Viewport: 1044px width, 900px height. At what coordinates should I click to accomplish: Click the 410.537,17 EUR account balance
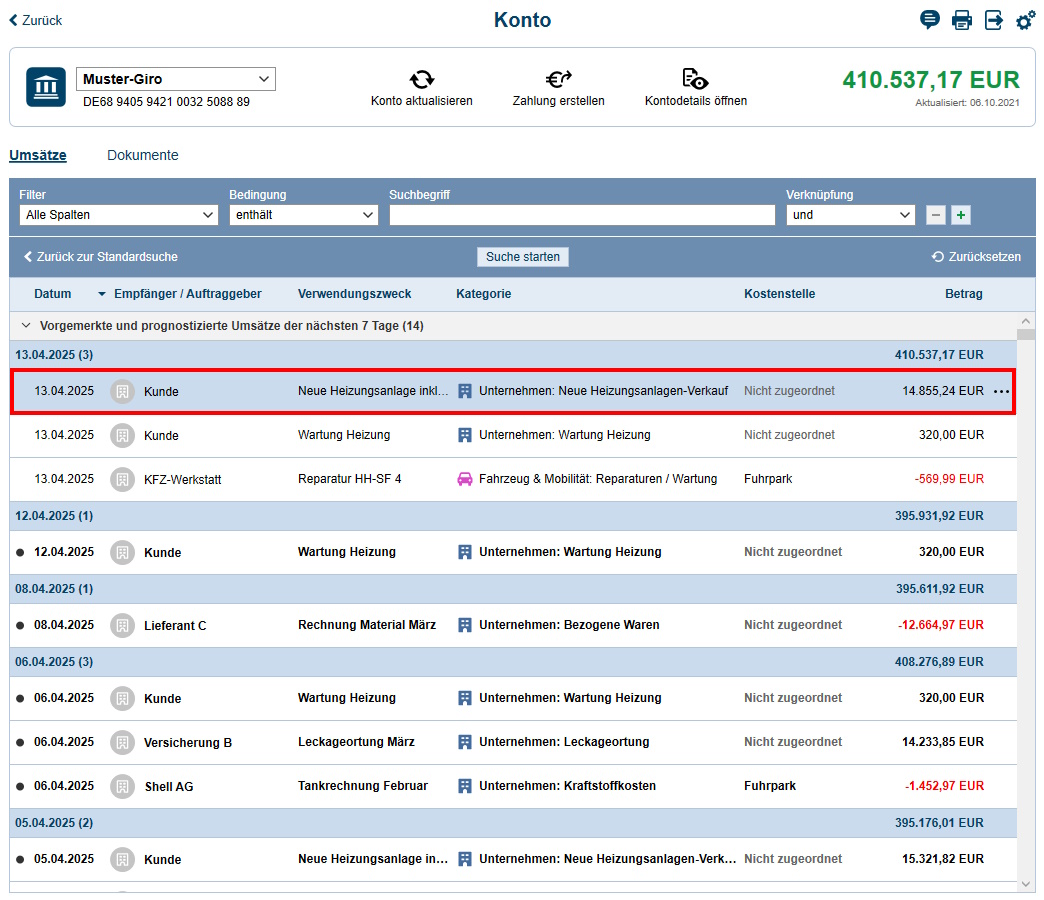pos(931,80)
